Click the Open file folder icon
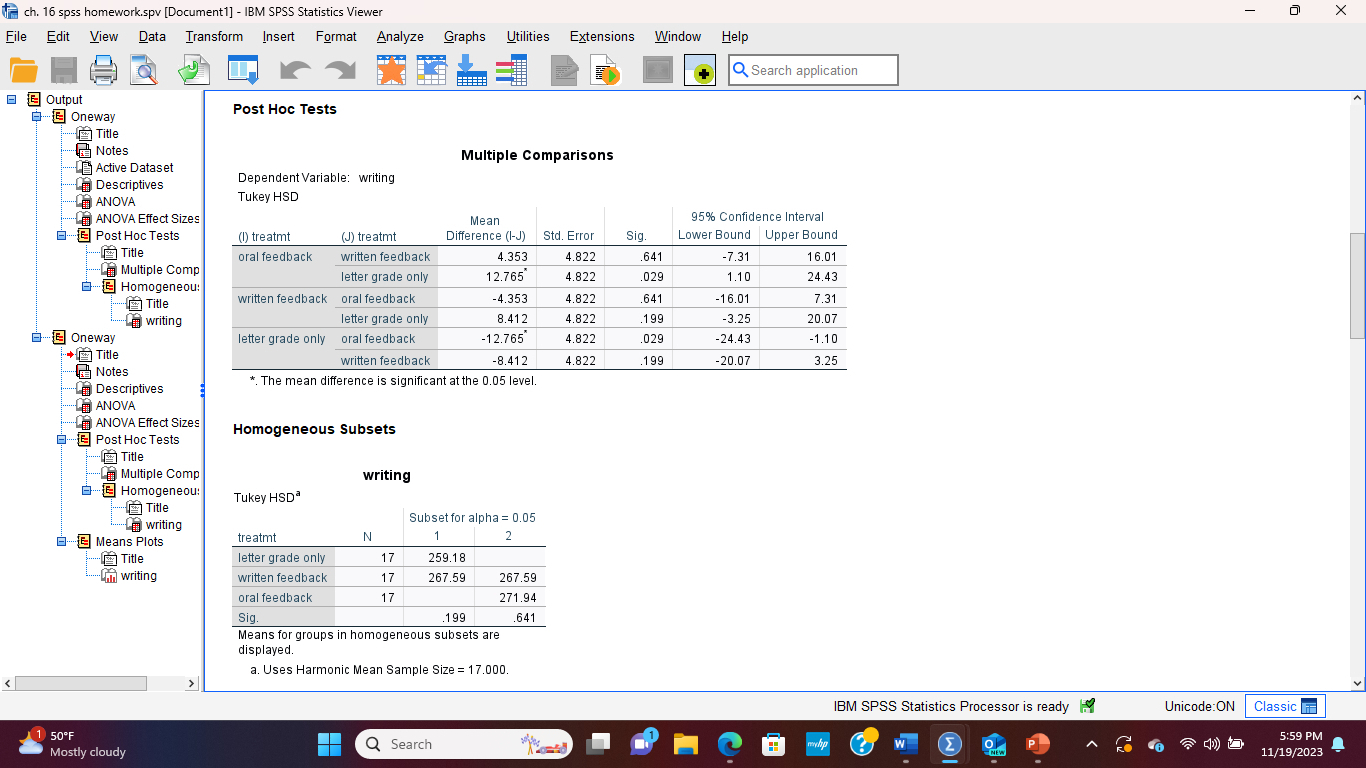Image resolution: width=1366 pixels, height=768 pixels. (24, 70)
